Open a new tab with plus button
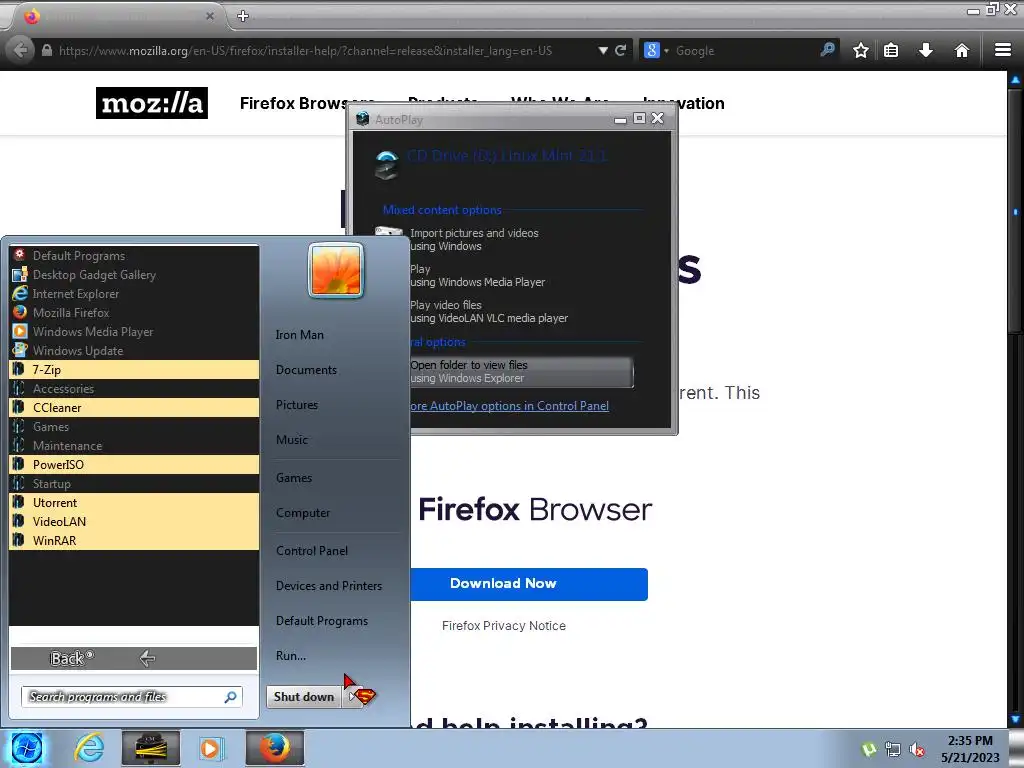1024x768 pixels. coord(243,16)
